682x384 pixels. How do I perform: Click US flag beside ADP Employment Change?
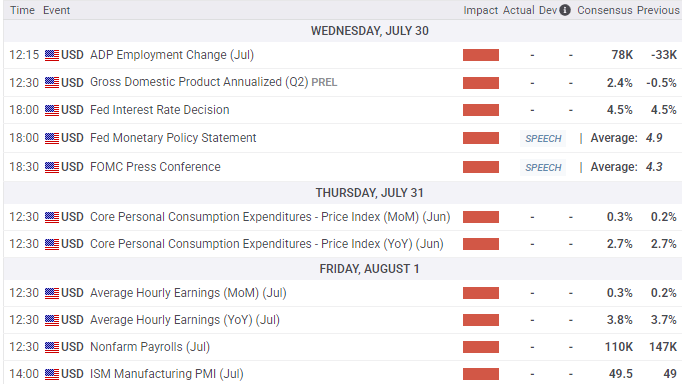[x=52, y=55]
